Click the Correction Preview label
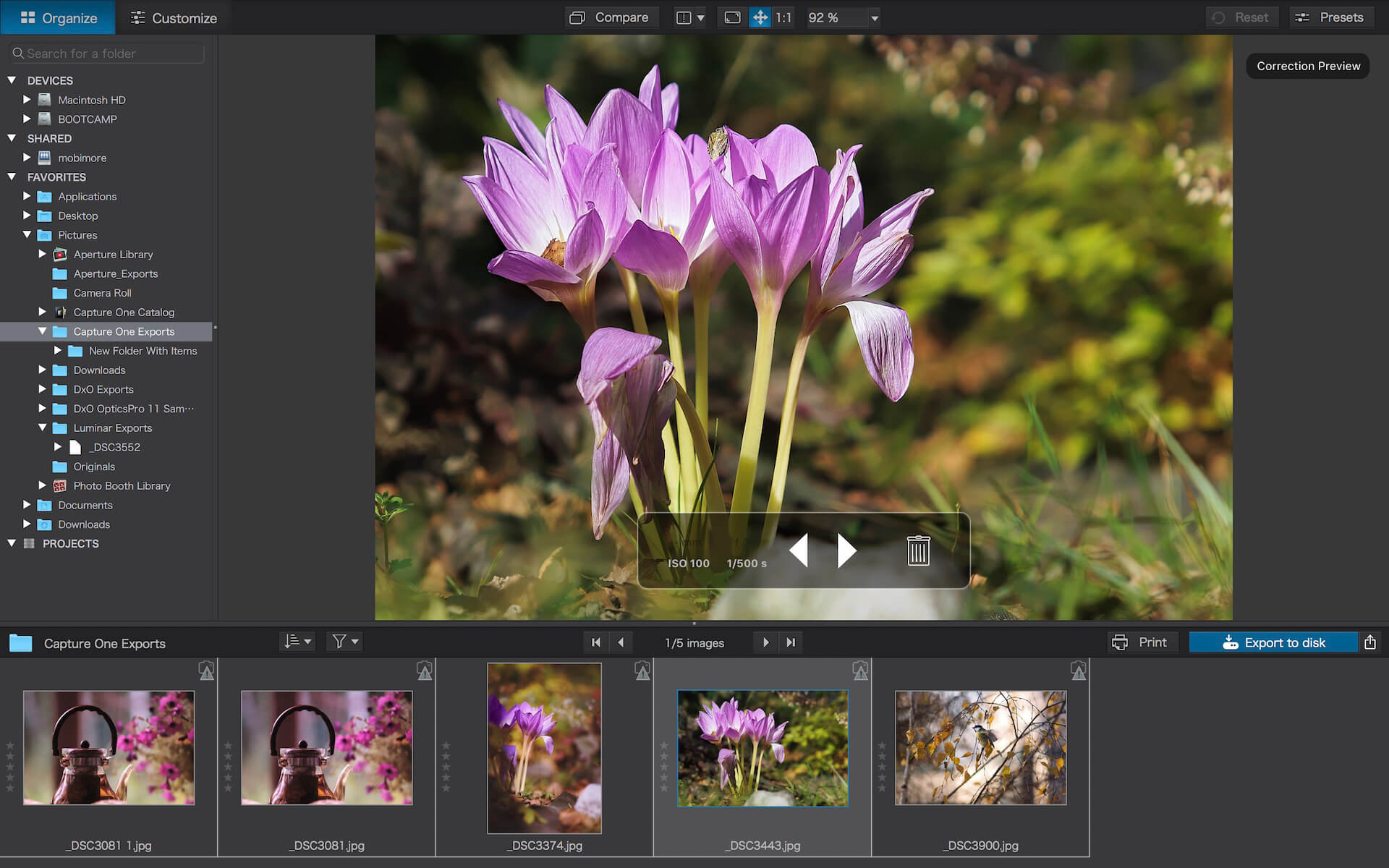The image size is (1389, 868). [x=1309, y=66]
